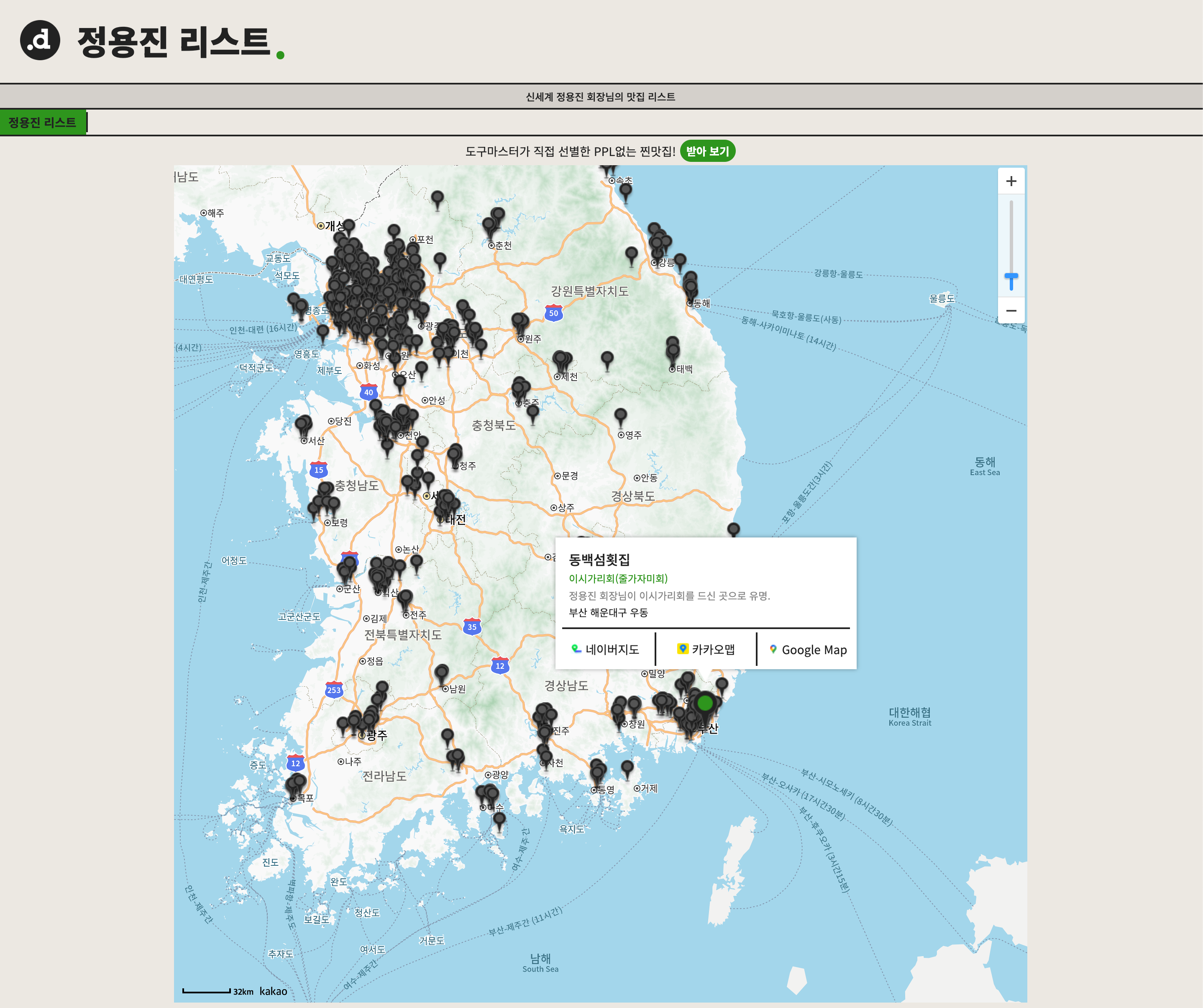Open Google Map link in popup
The height and width of the screenshot is (1008, 1203).
(807, 650)
